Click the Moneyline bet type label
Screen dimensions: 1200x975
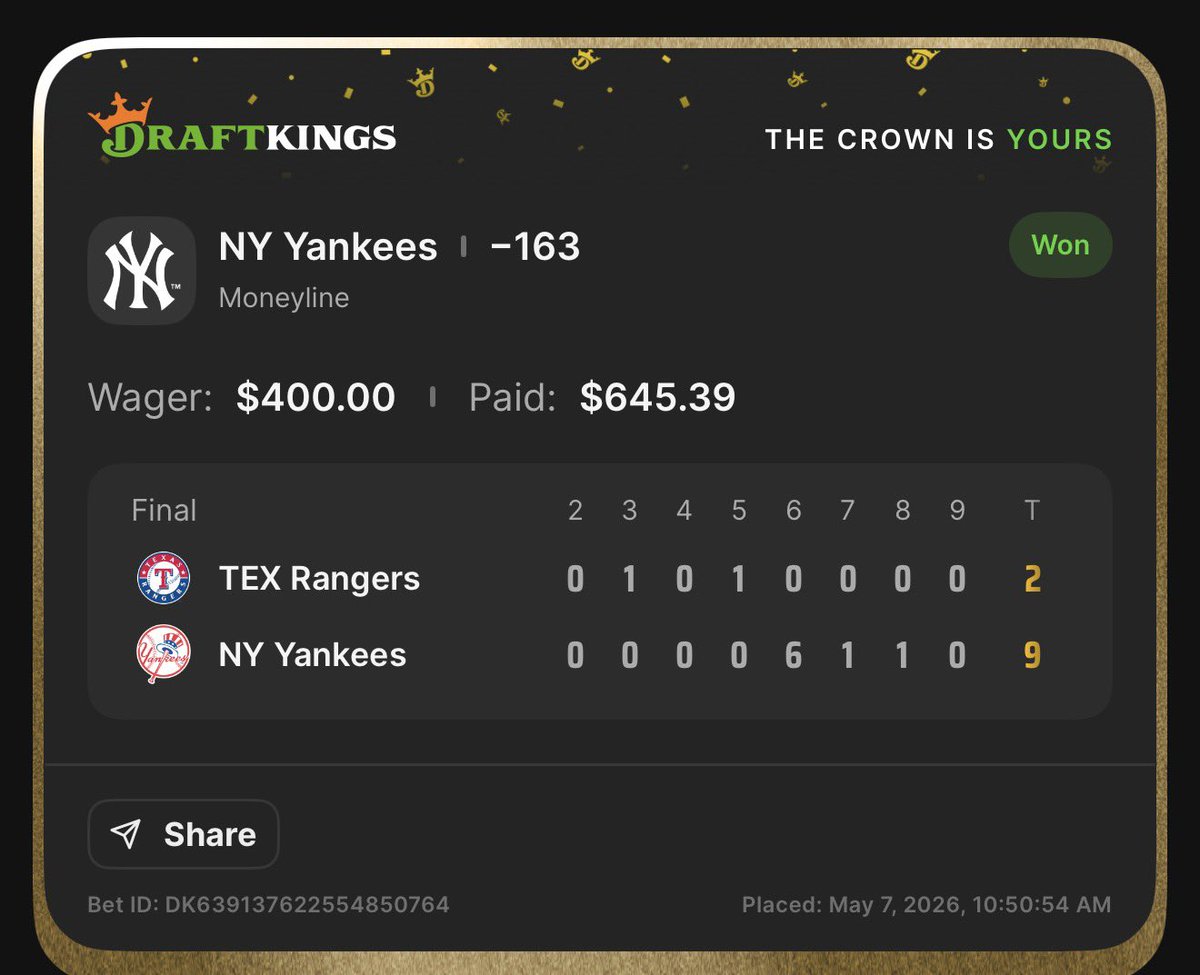click(284, 298)
